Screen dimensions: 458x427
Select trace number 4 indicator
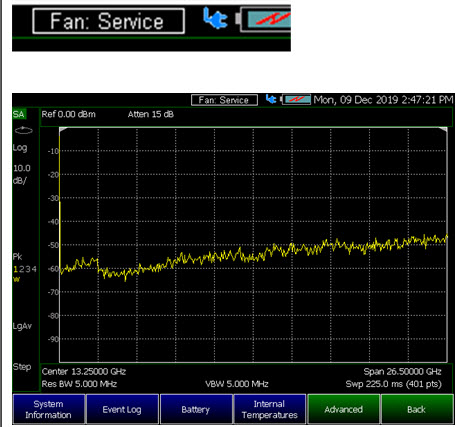pos(34,269)
